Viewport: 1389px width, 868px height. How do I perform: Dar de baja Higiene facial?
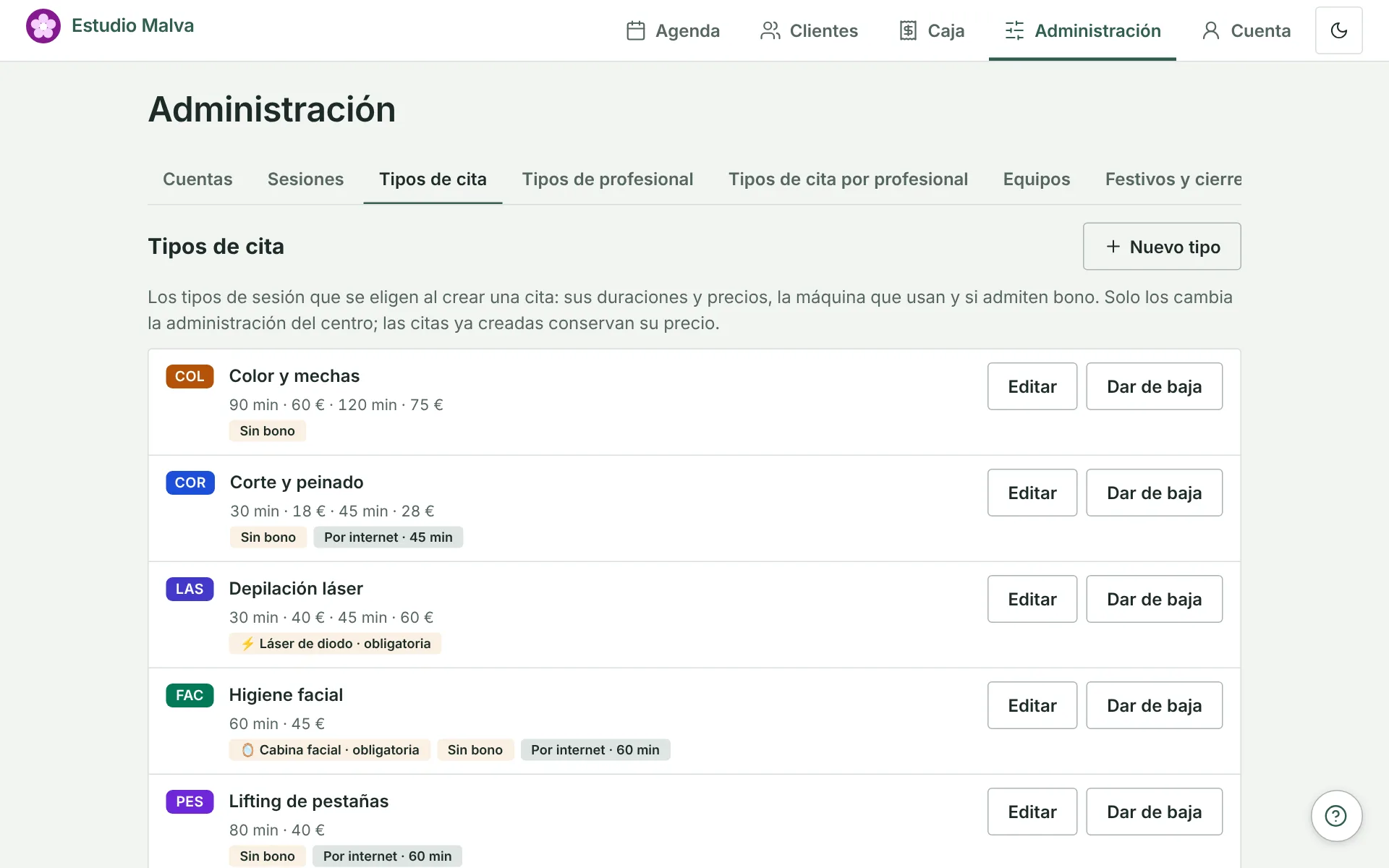1155,705
